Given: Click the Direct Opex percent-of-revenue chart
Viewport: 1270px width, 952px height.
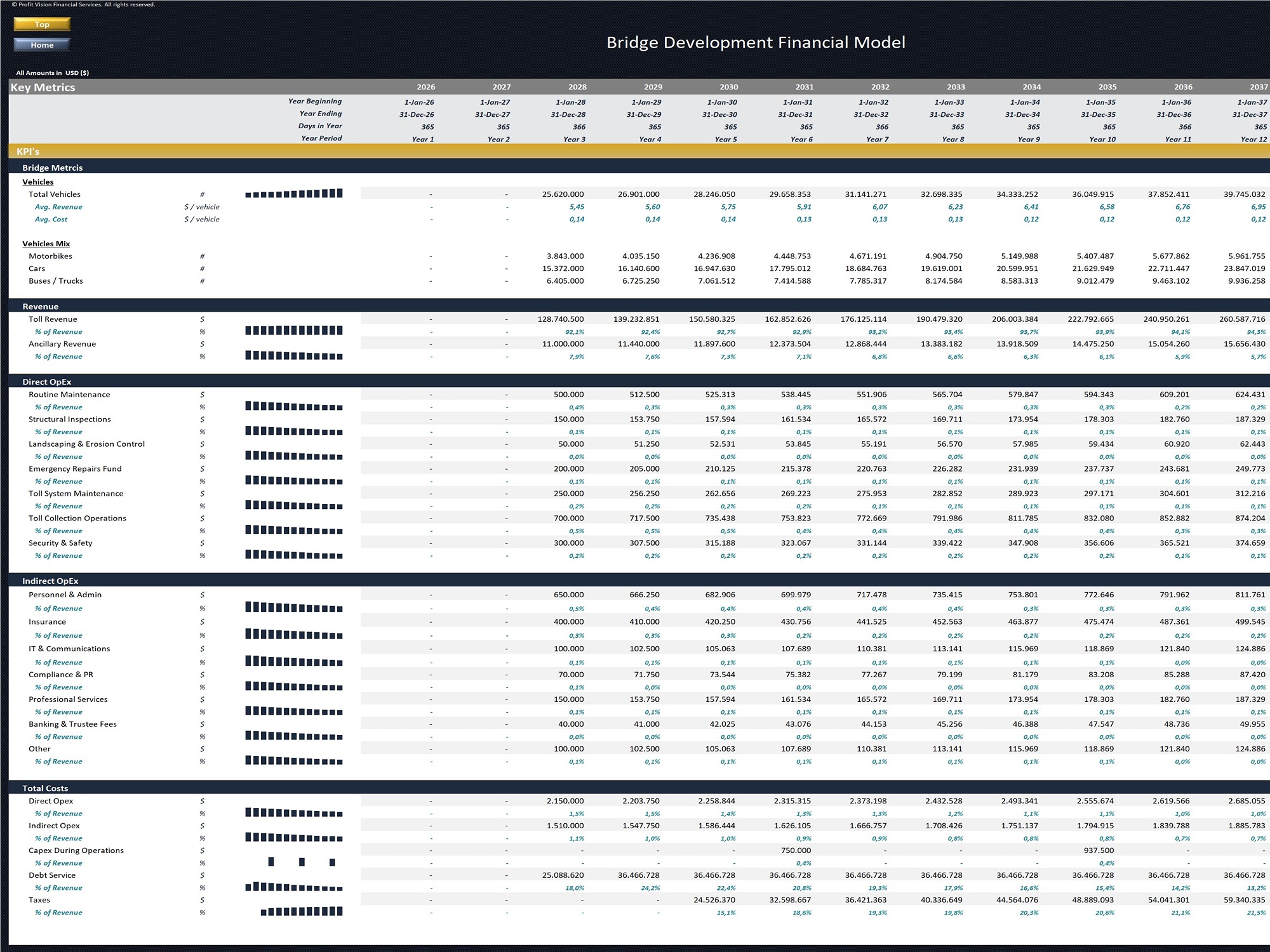Looking at the screenshot, I should click(x=293, y=813).
